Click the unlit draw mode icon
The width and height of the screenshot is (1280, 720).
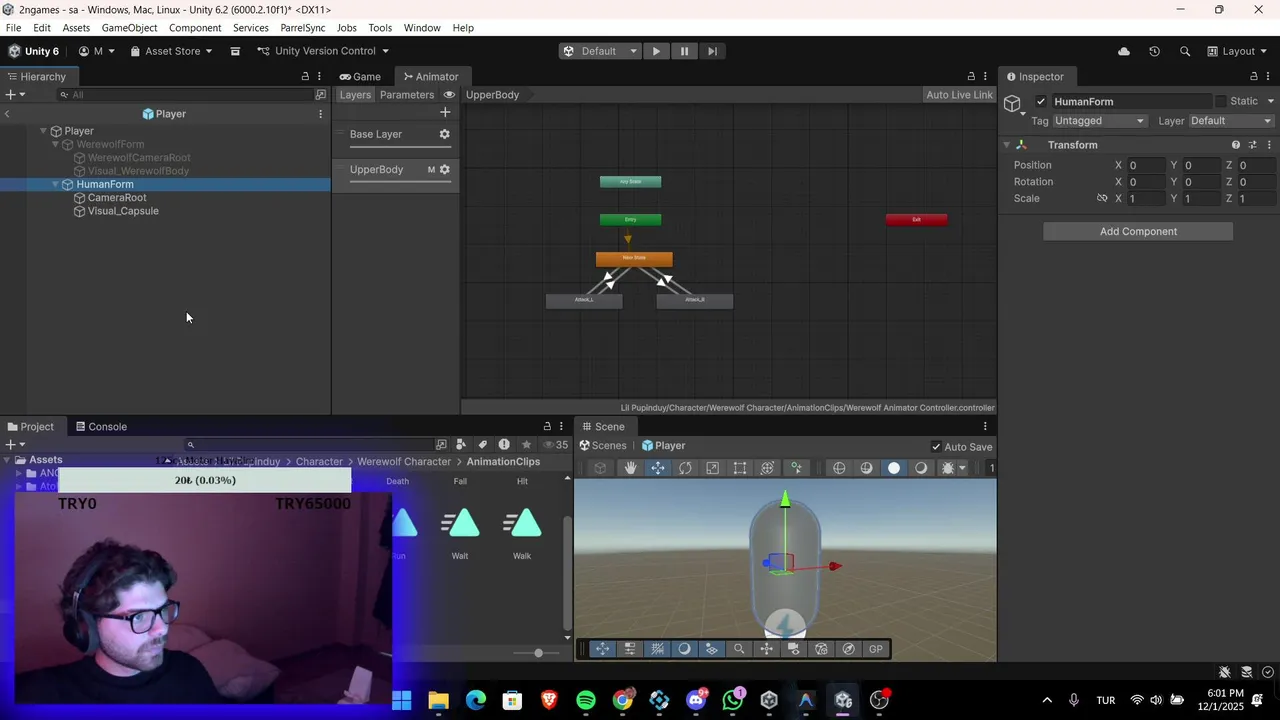(921, 468)
